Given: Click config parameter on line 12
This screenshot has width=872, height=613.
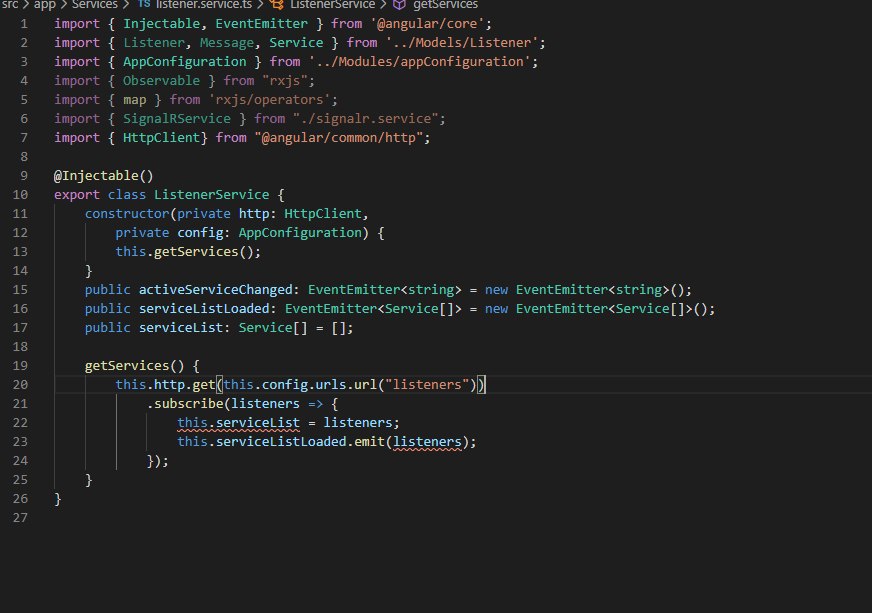Looking at the screenshot, I should 200,233.
